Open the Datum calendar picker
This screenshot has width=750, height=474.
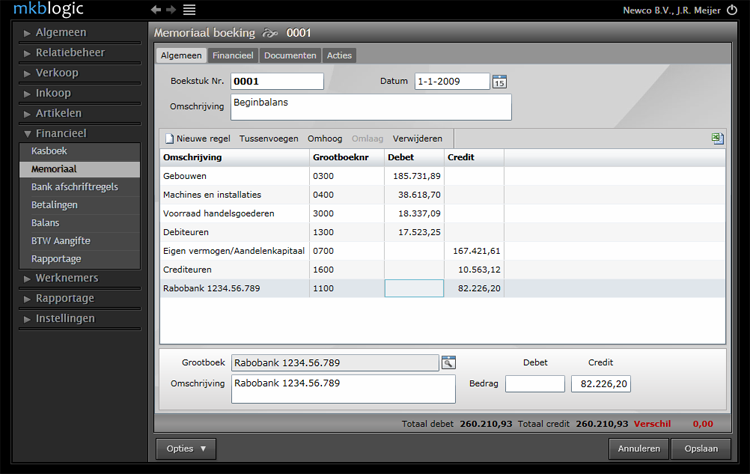pyautogui.click(x=500, y=82)
